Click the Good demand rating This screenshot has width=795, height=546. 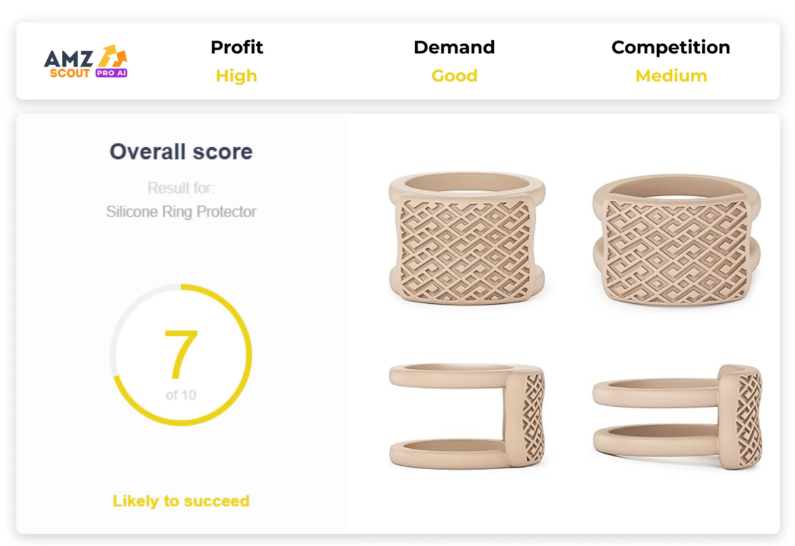coord(454,76)
